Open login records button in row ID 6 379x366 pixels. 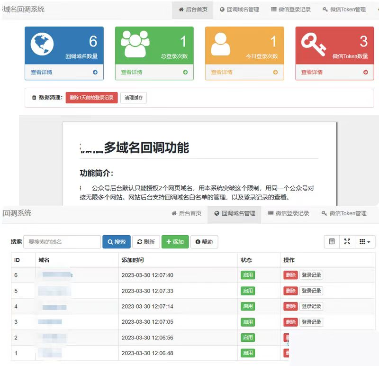311,275
